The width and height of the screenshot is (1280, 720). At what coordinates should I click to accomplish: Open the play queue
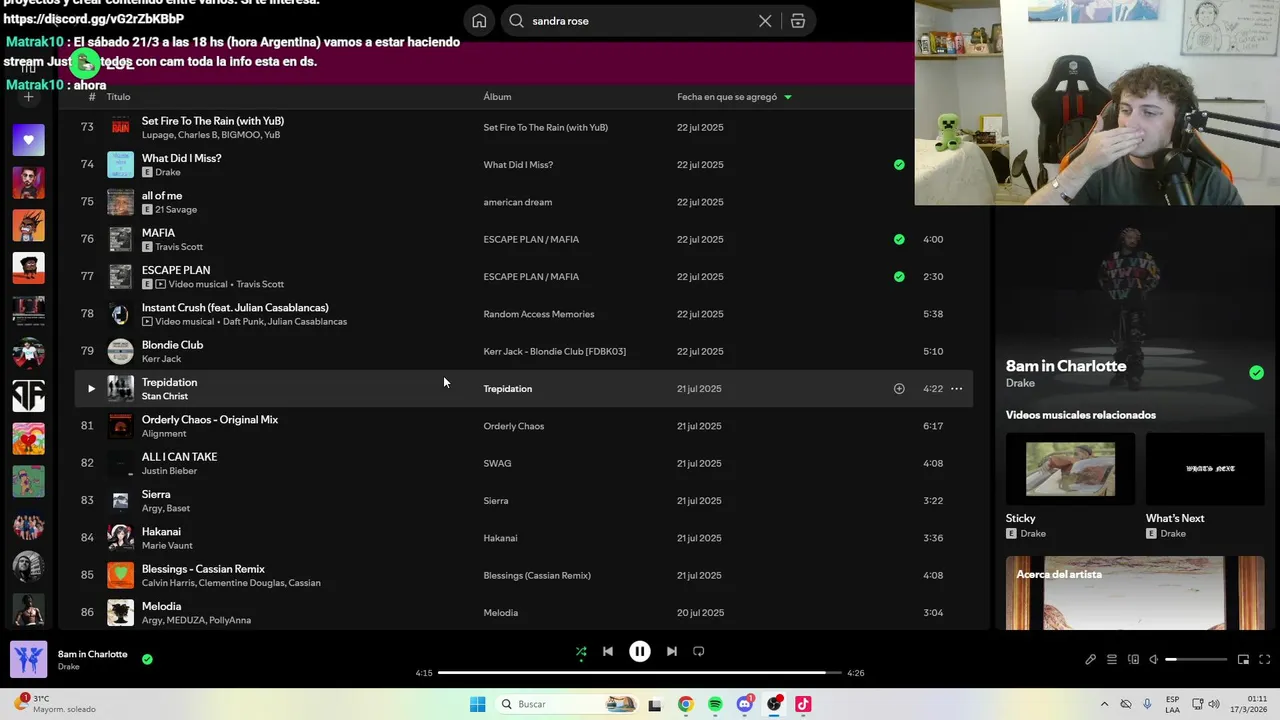point(1112,660)
